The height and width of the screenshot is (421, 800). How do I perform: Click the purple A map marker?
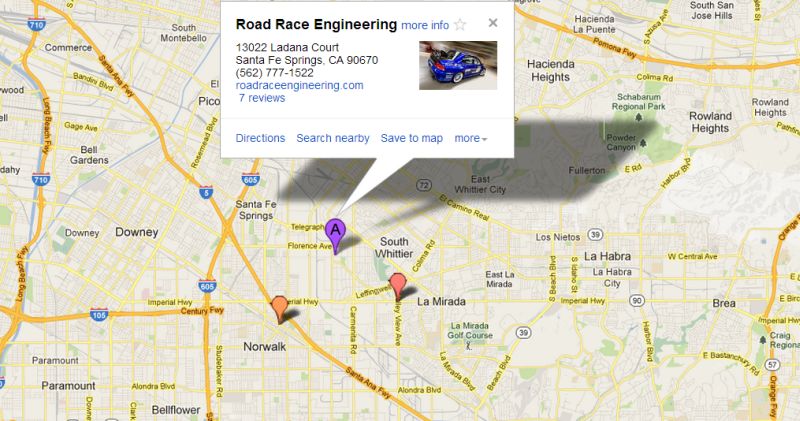click(x=335, y=235)
